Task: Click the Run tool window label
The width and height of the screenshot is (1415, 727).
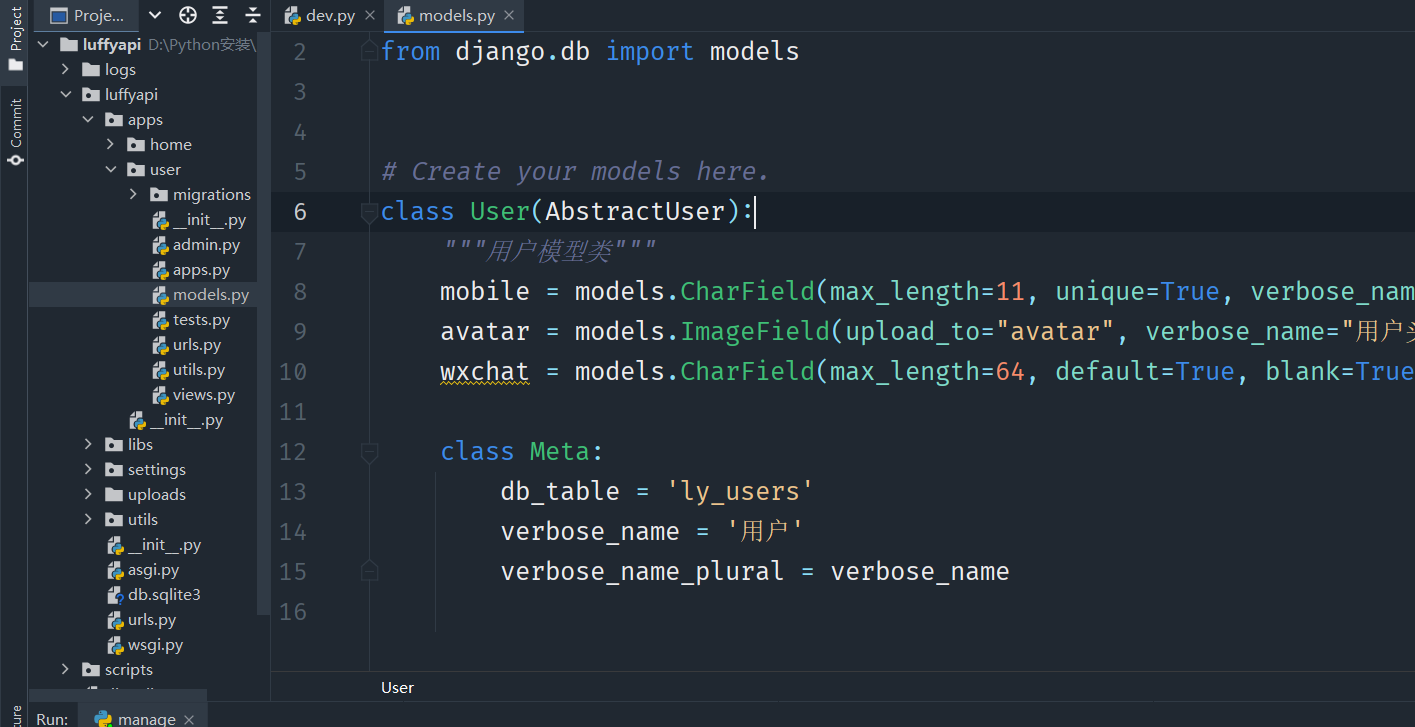Action: click(52, 719)
